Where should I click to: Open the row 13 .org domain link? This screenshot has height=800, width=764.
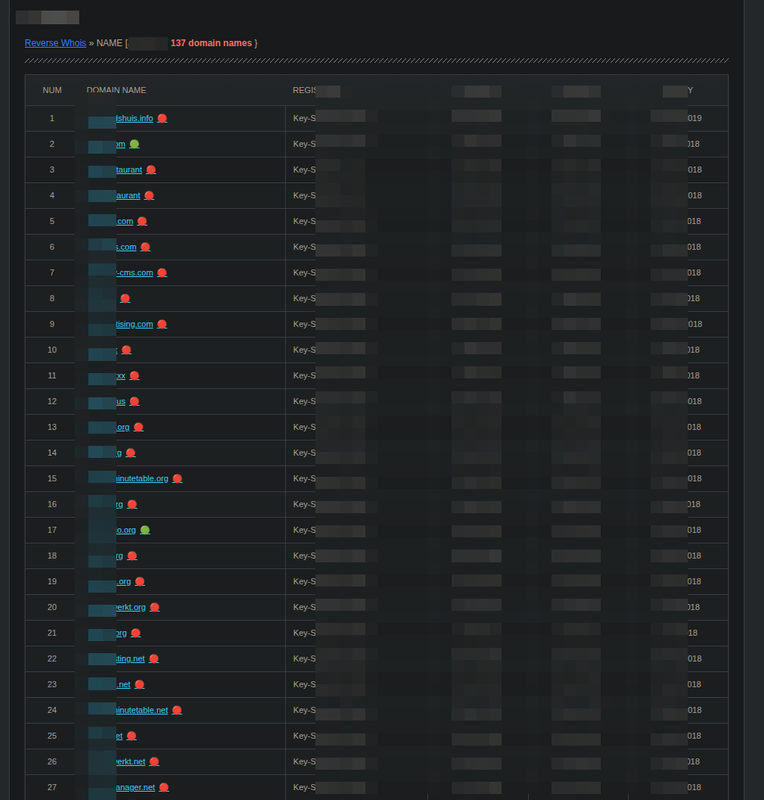[x=123, y=428]
